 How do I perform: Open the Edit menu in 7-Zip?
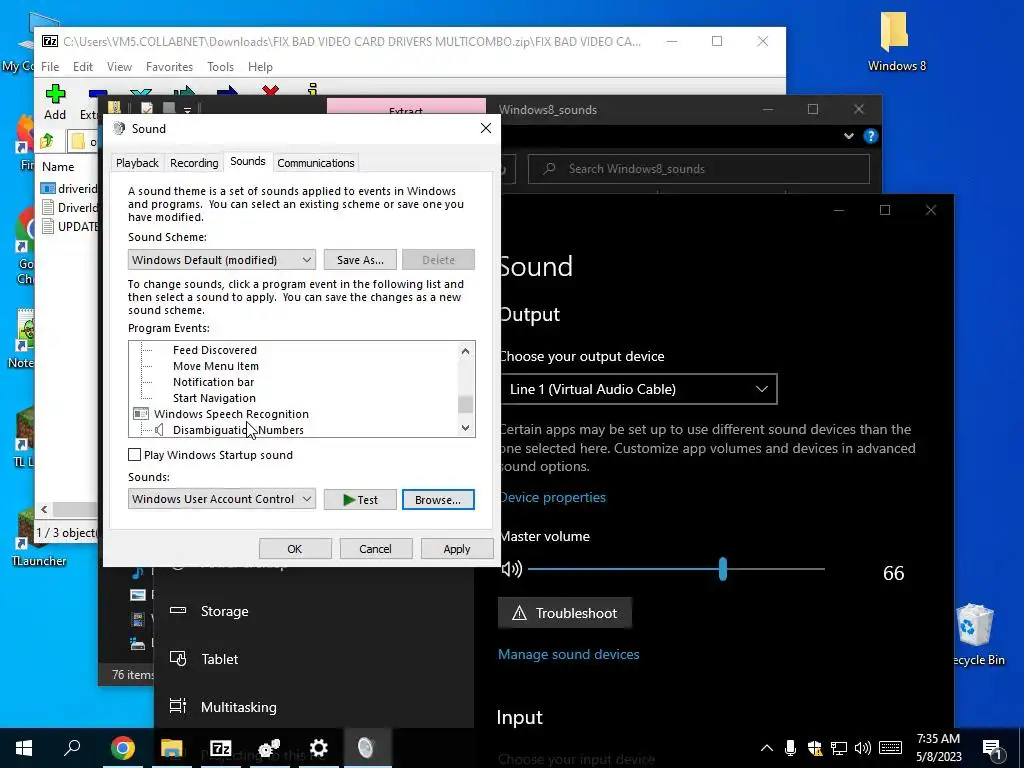click(82, 67)
